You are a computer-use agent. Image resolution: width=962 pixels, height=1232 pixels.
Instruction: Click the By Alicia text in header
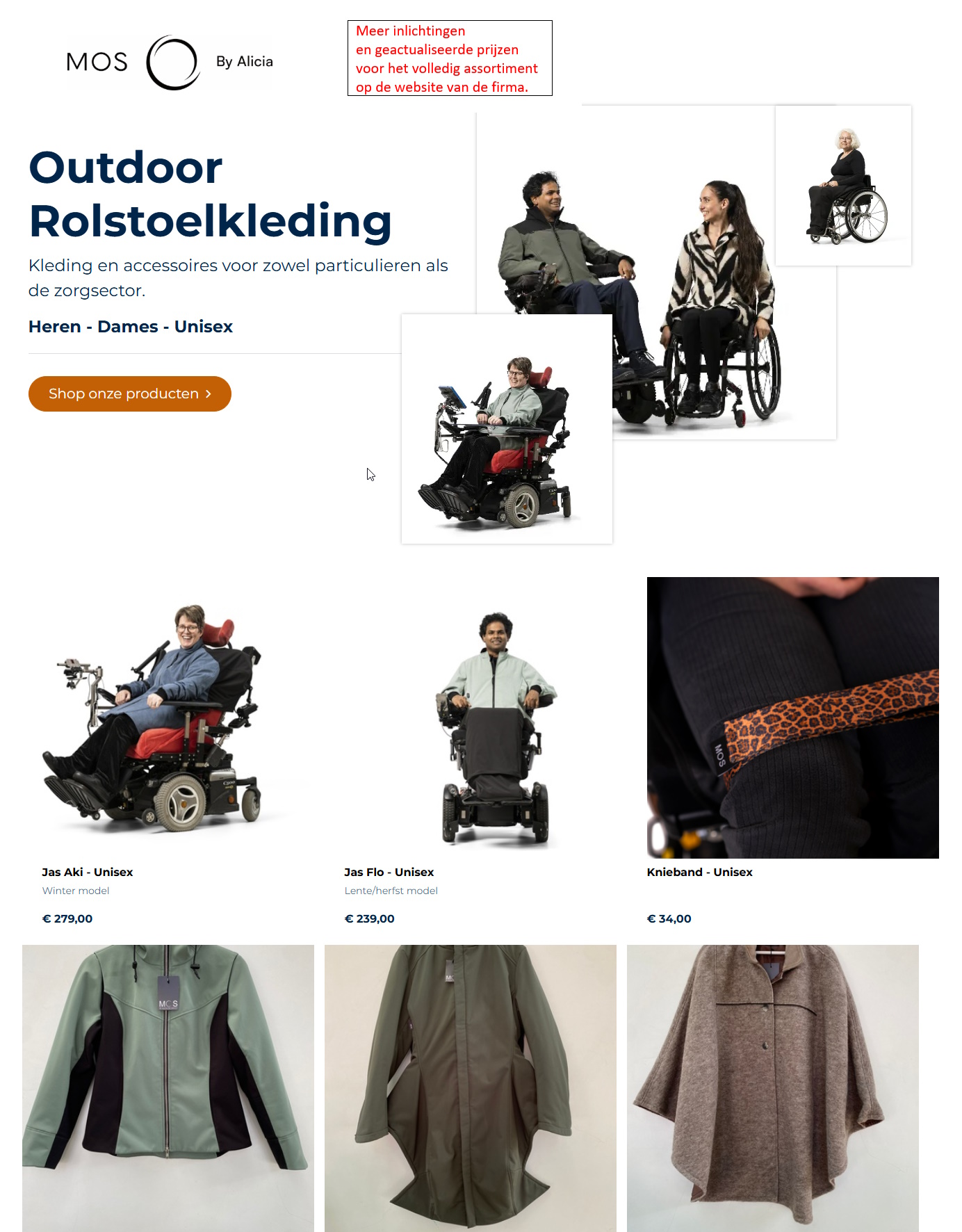point(245,62)
